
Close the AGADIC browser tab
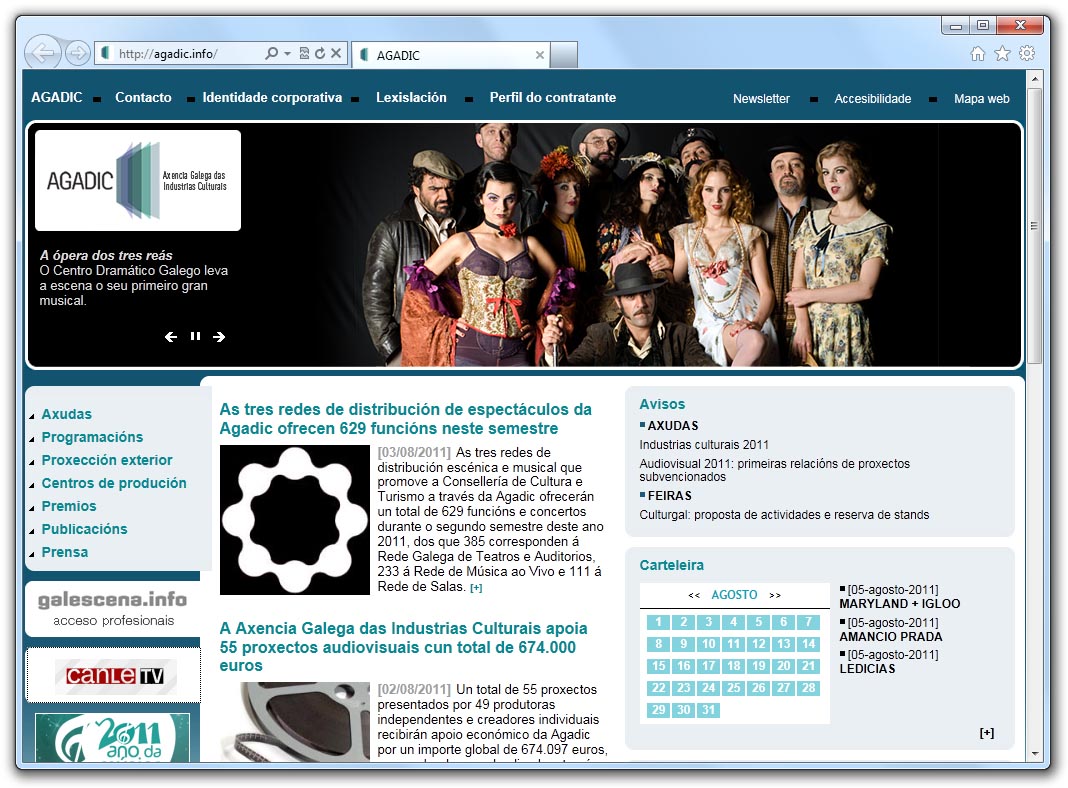(539, 55)
